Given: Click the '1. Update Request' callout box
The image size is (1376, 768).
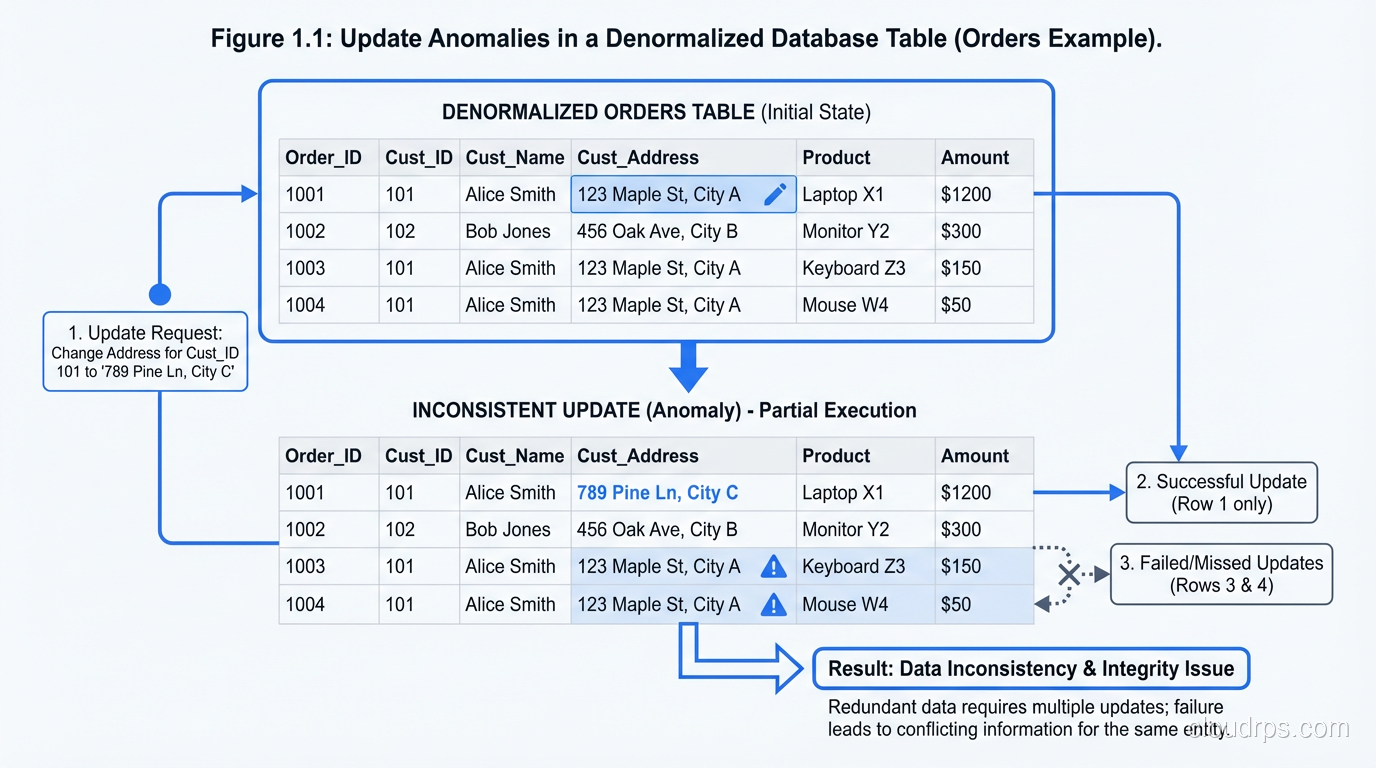Looking at the screenshot, I should click(x=145, y=352).
